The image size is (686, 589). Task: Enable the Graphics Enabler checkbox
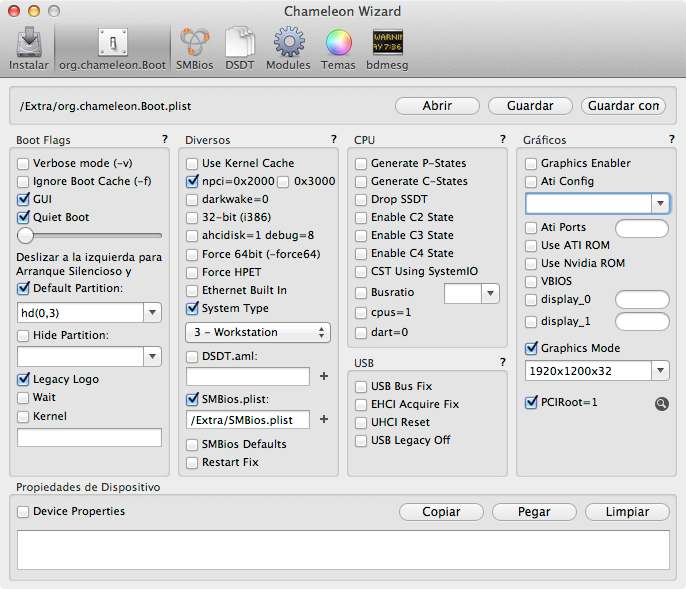531,164
